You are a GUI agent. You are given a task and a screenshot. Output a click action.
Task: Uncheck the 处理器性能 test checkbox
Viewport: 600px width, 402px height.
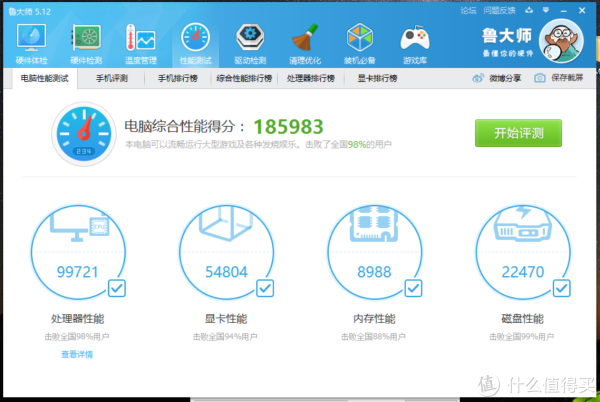[117, 288]
